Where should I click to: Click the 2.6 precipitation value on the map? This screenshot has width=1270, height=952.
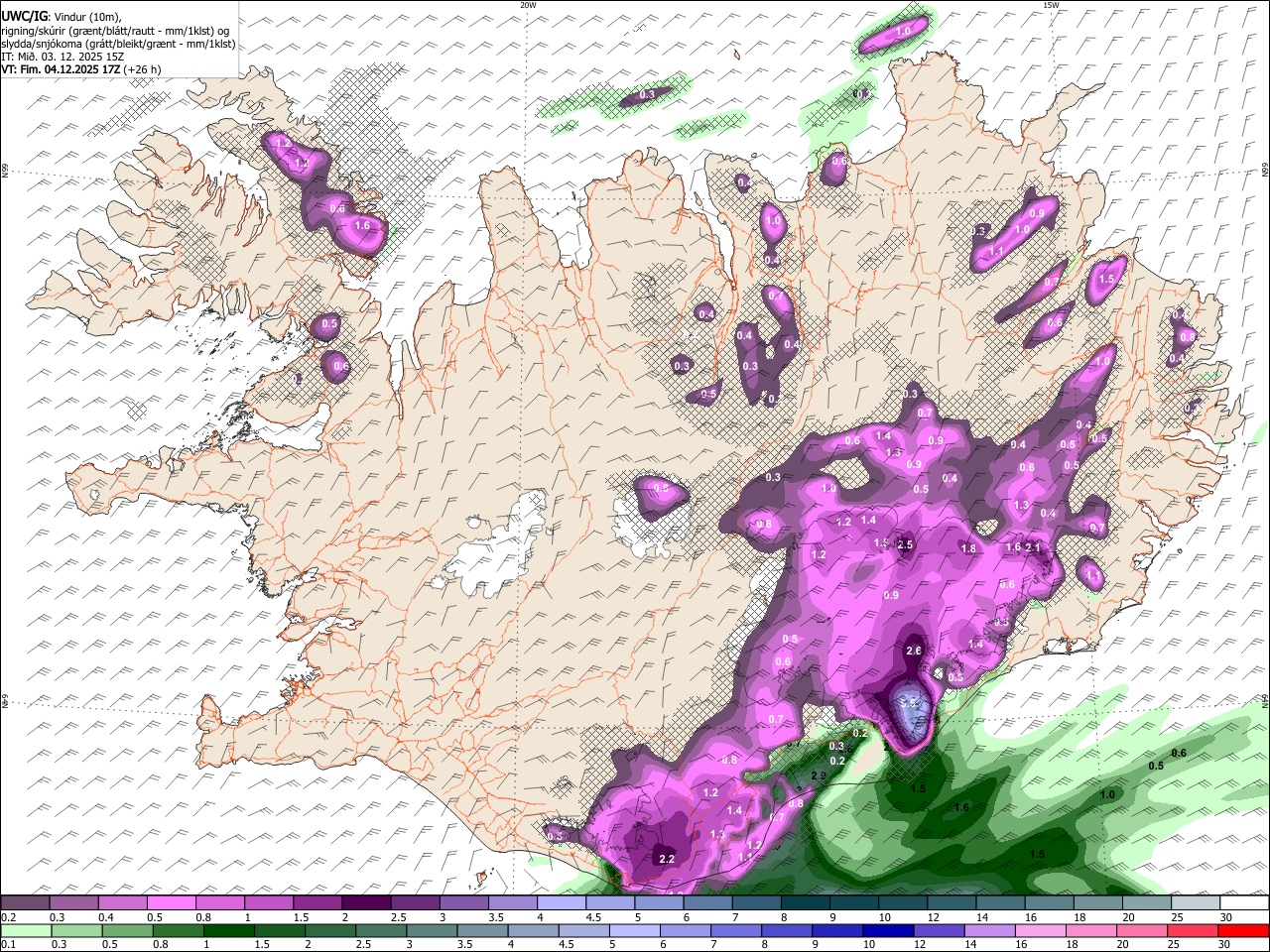tap(915, 651)
